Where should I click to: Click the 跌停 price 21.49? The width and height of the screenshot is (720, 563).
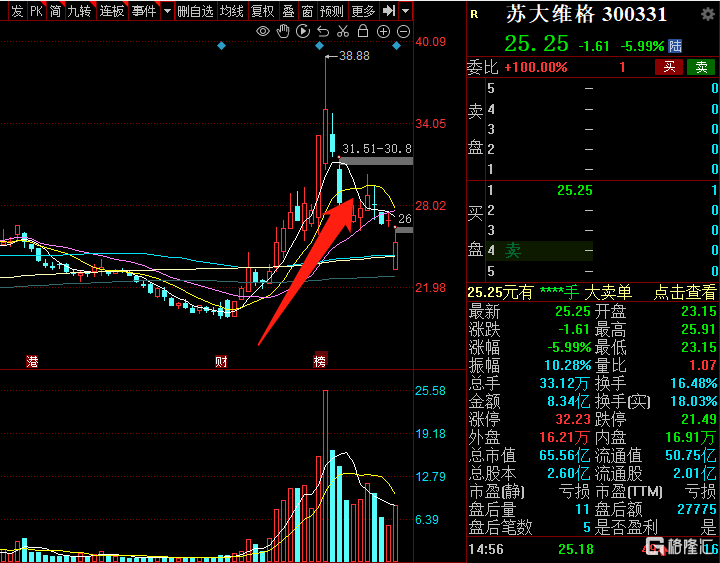tap(699, 419)
